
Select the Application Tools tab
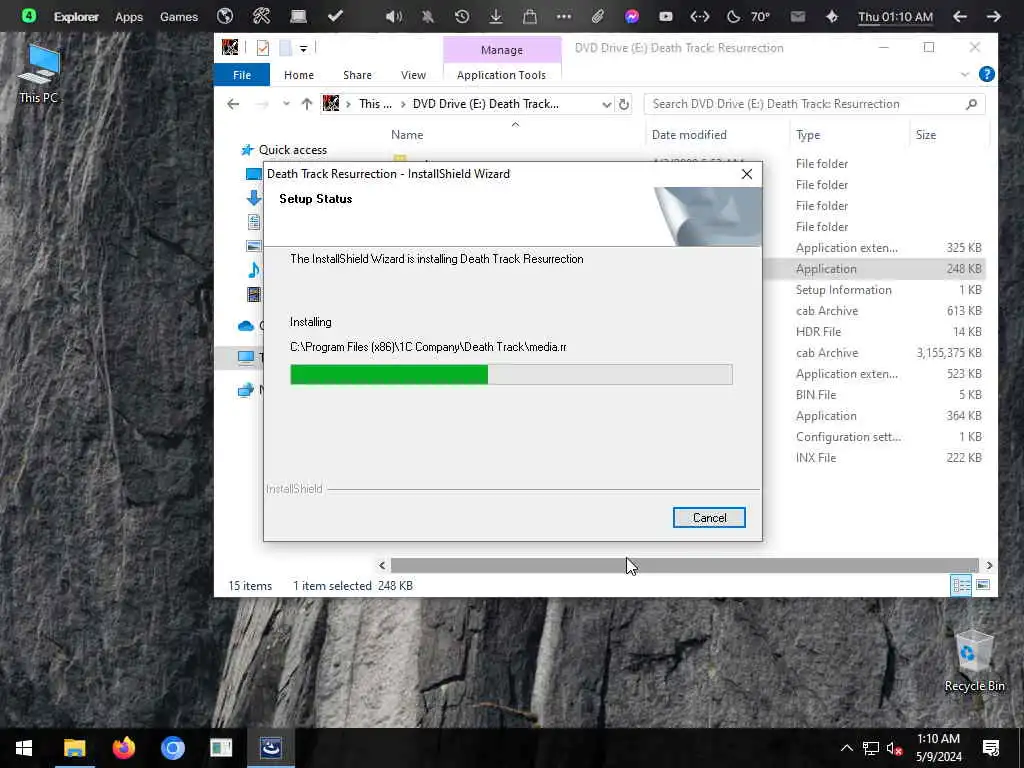pyautogui.click(x=501, y=75)
